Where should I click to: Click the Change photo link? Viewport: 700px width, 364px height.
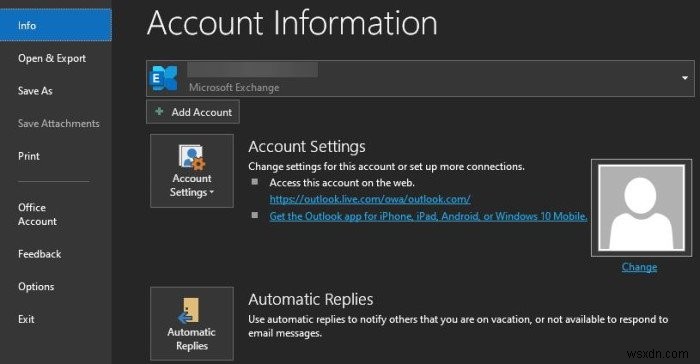click(x=639, y=267)
